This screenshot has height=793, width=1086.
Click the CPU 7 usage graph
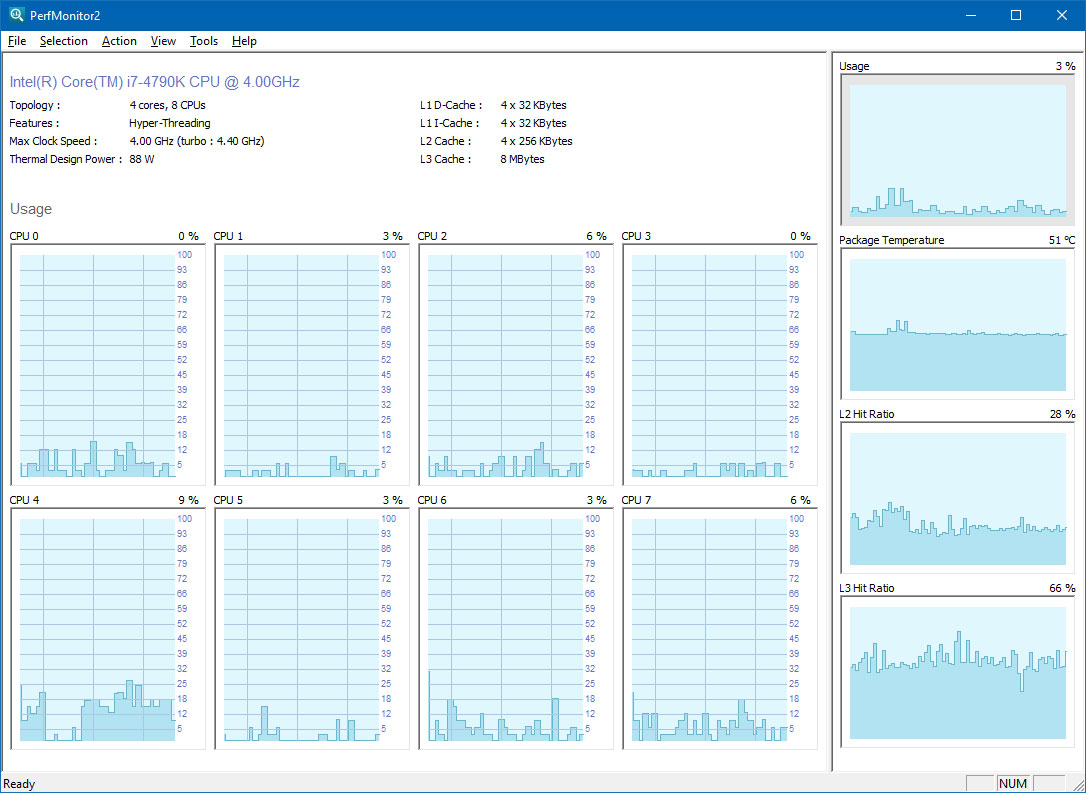pyautogui.click(x=709, y=629)
